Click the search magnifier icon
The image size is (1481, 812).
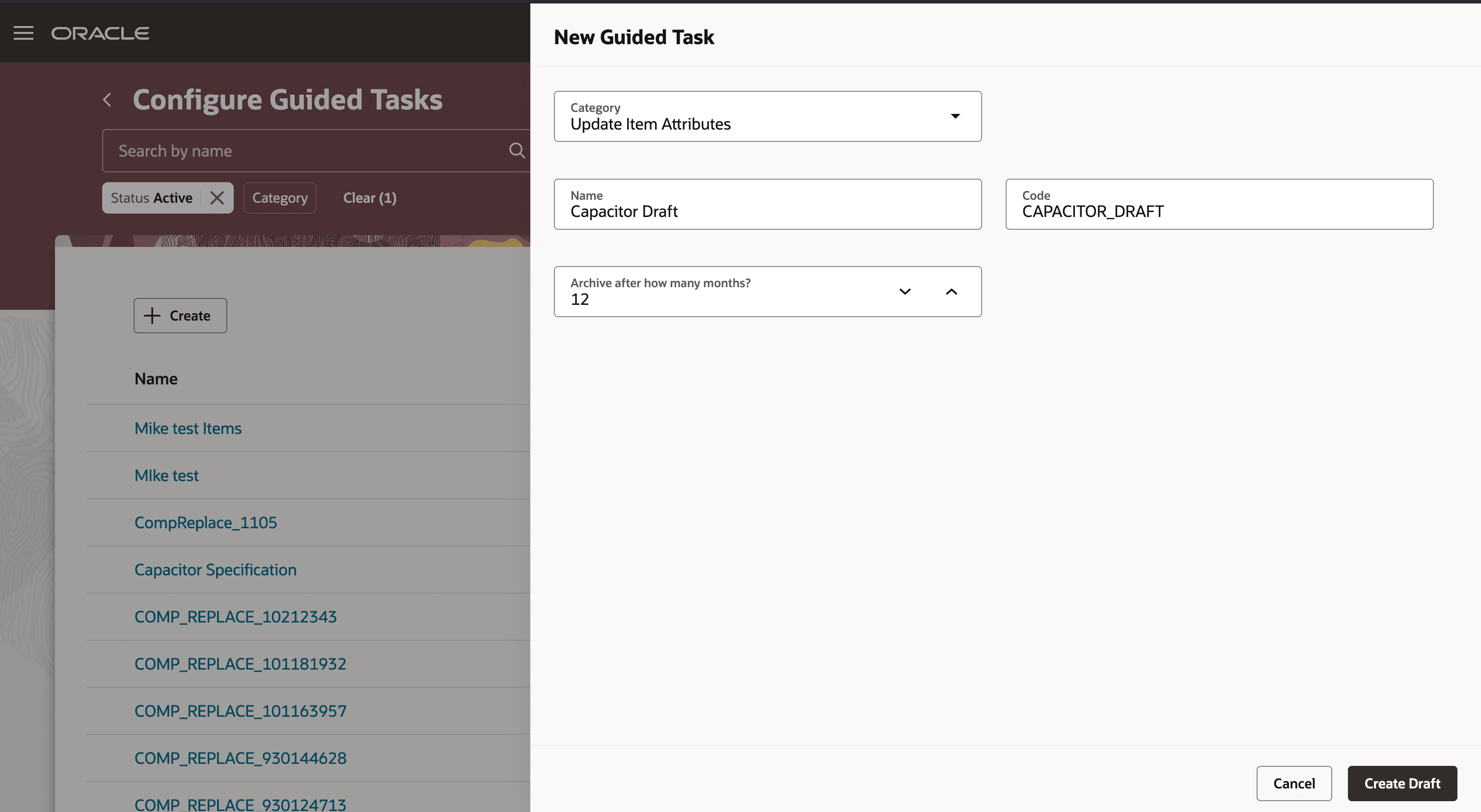[516, 151]
